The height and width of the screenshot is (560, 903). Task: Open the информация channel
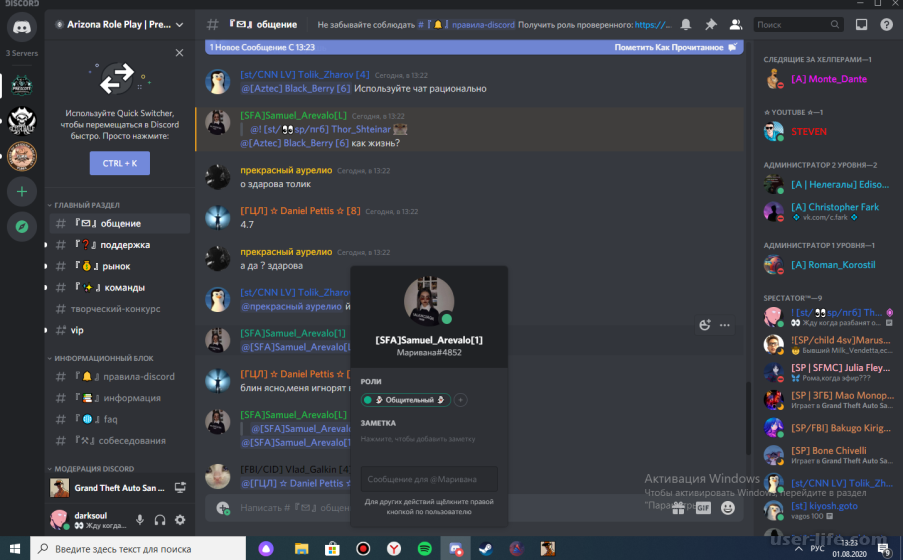coord(120,398)
